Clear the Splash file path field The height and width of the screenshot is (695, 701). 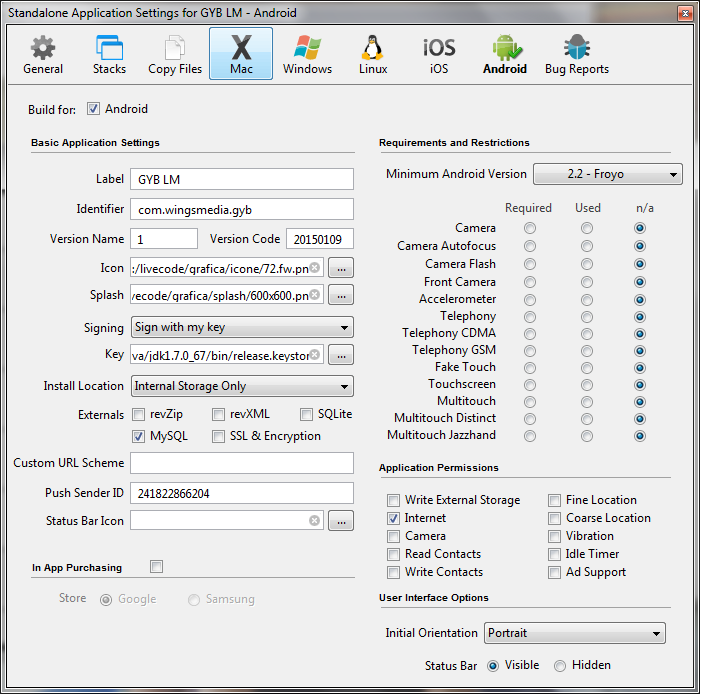click(x=315, y=295)
